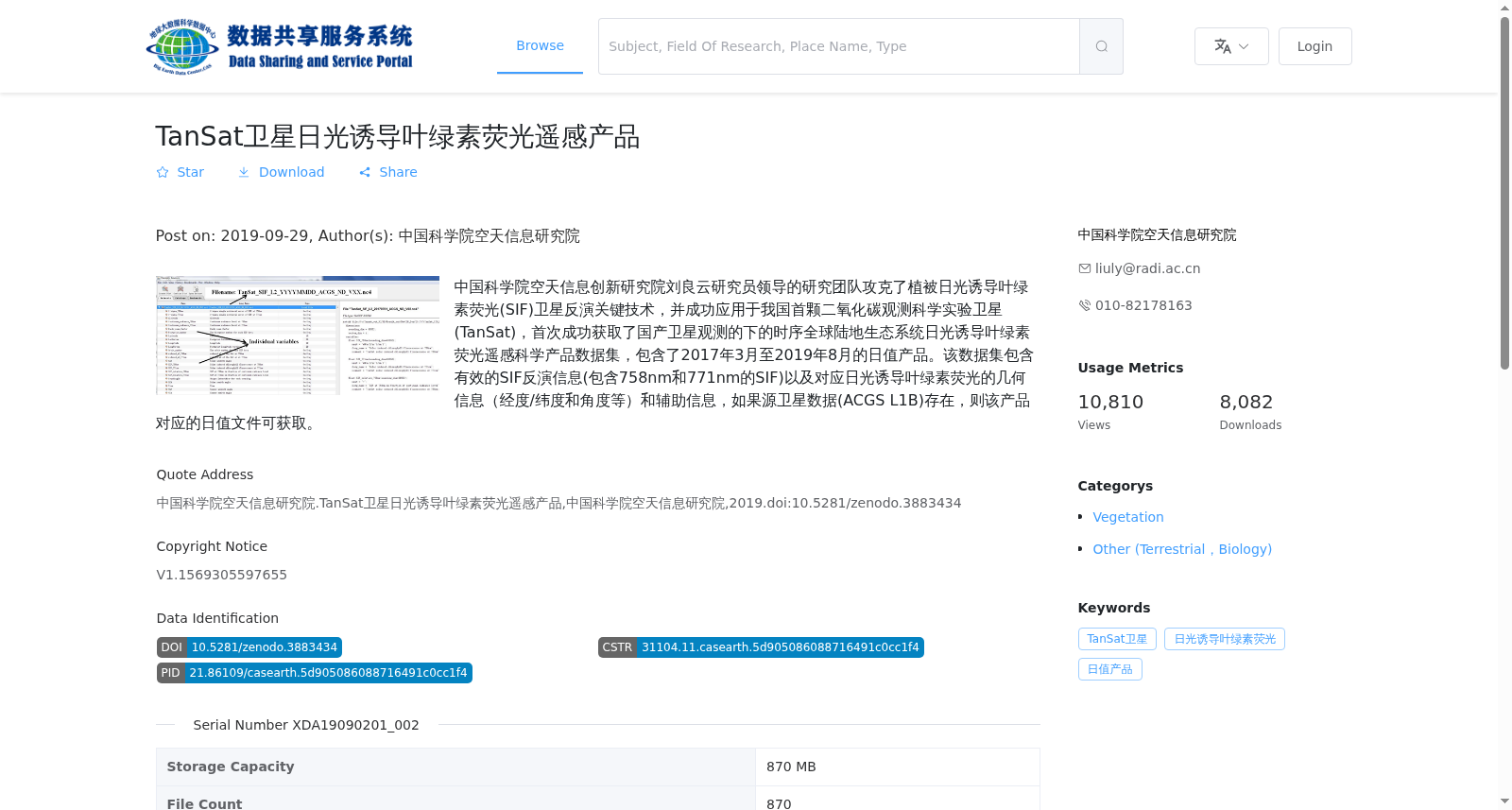This screenshot has width=1512, height=810.
Task: Click the CSTR identifier badge
Action: pyautogui.click(x=761, y=647)
